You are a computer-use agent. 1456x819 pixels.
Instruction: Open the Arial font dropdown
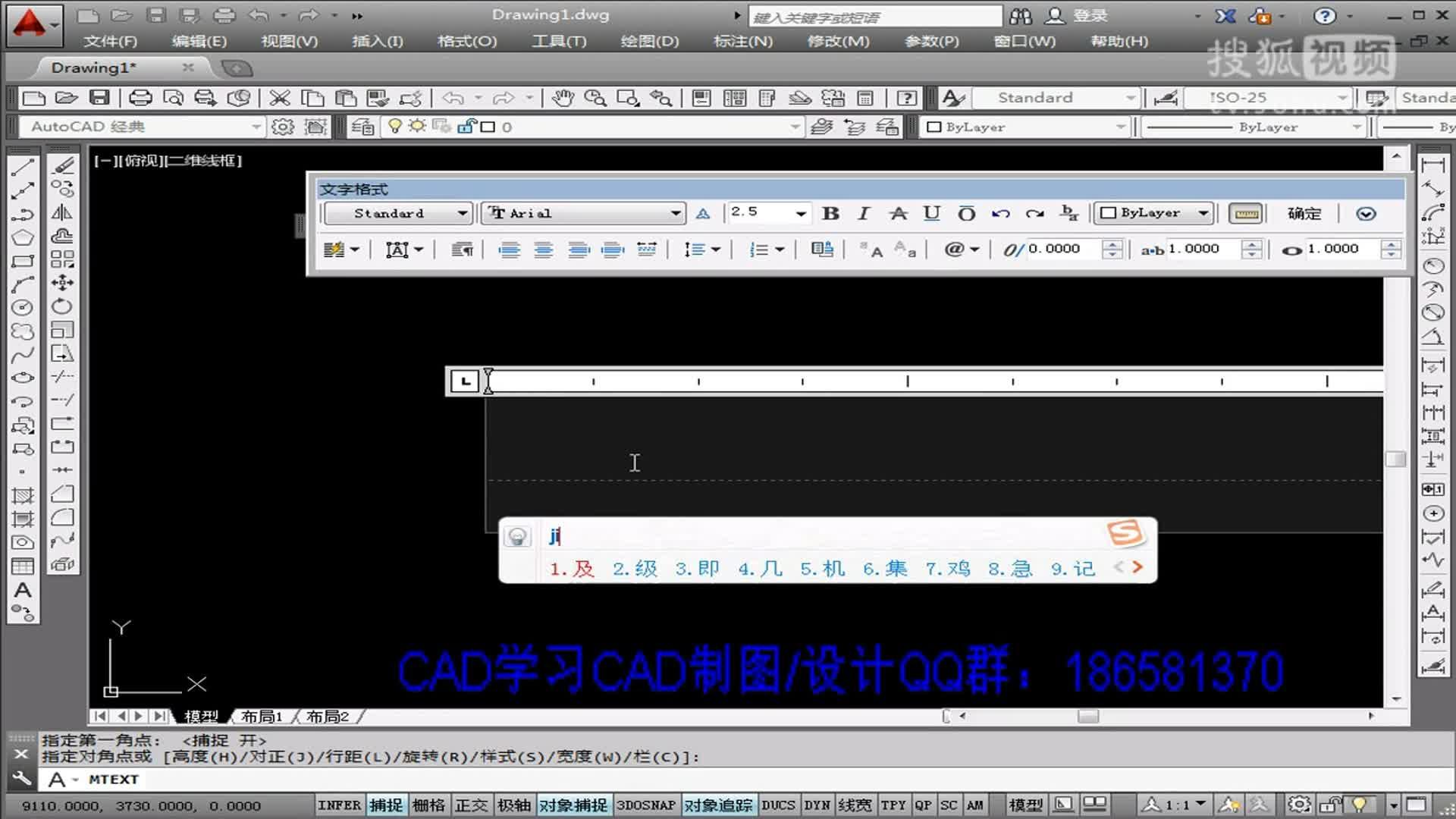675,213
